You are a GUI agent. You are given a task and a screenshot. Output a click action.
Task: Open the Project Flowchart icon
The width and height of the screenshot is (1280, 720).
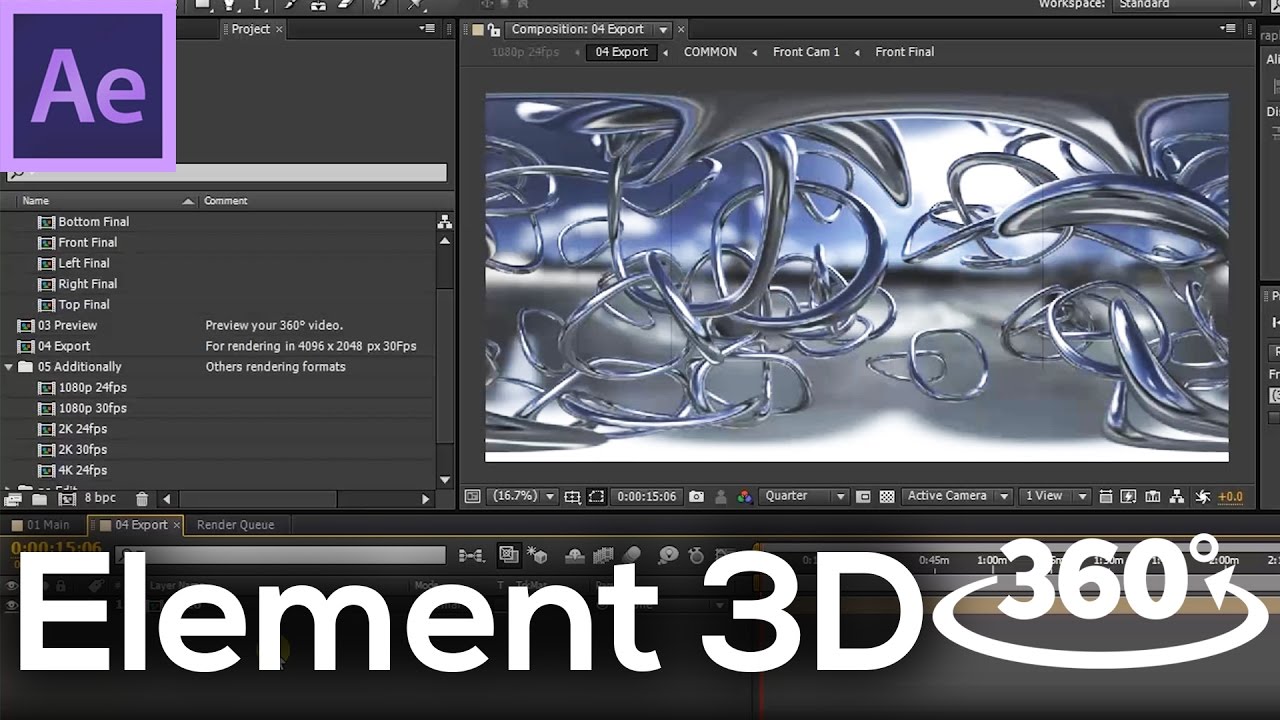[445, 222]
